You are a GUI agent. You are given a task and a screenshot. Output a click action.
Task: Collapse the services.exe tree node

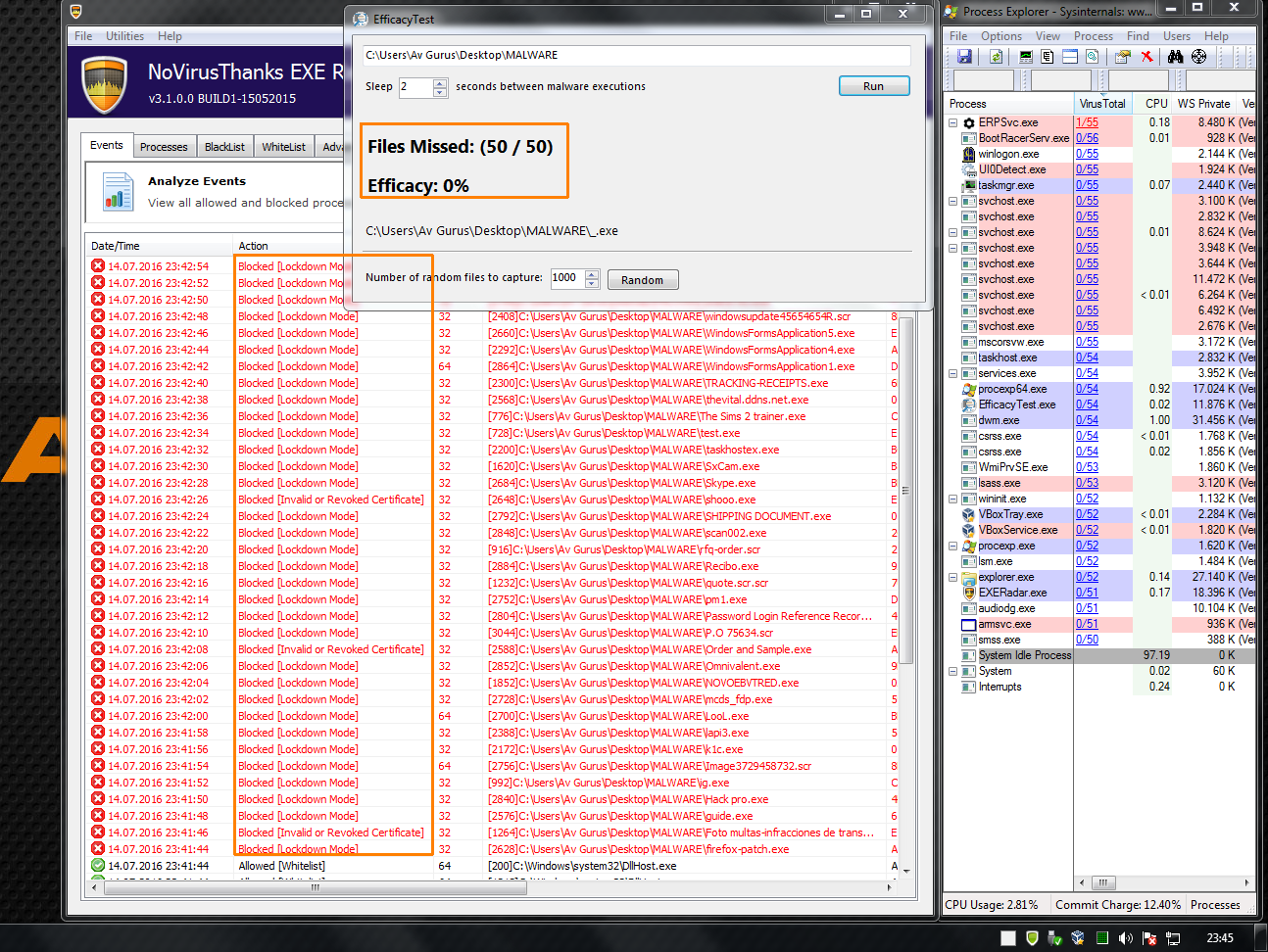[x=952, y=373]
